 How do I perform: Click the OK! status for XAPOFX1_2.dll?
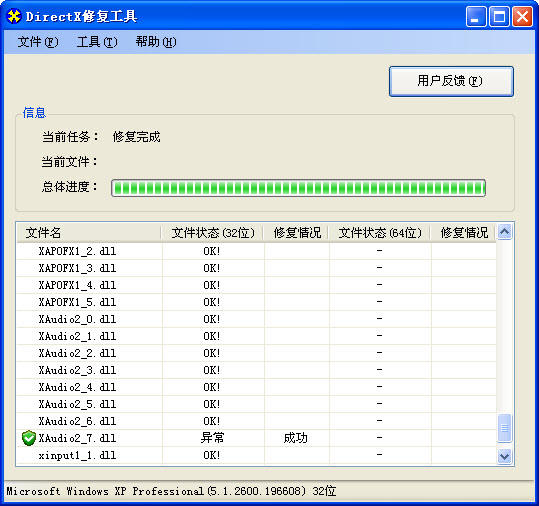211,251
